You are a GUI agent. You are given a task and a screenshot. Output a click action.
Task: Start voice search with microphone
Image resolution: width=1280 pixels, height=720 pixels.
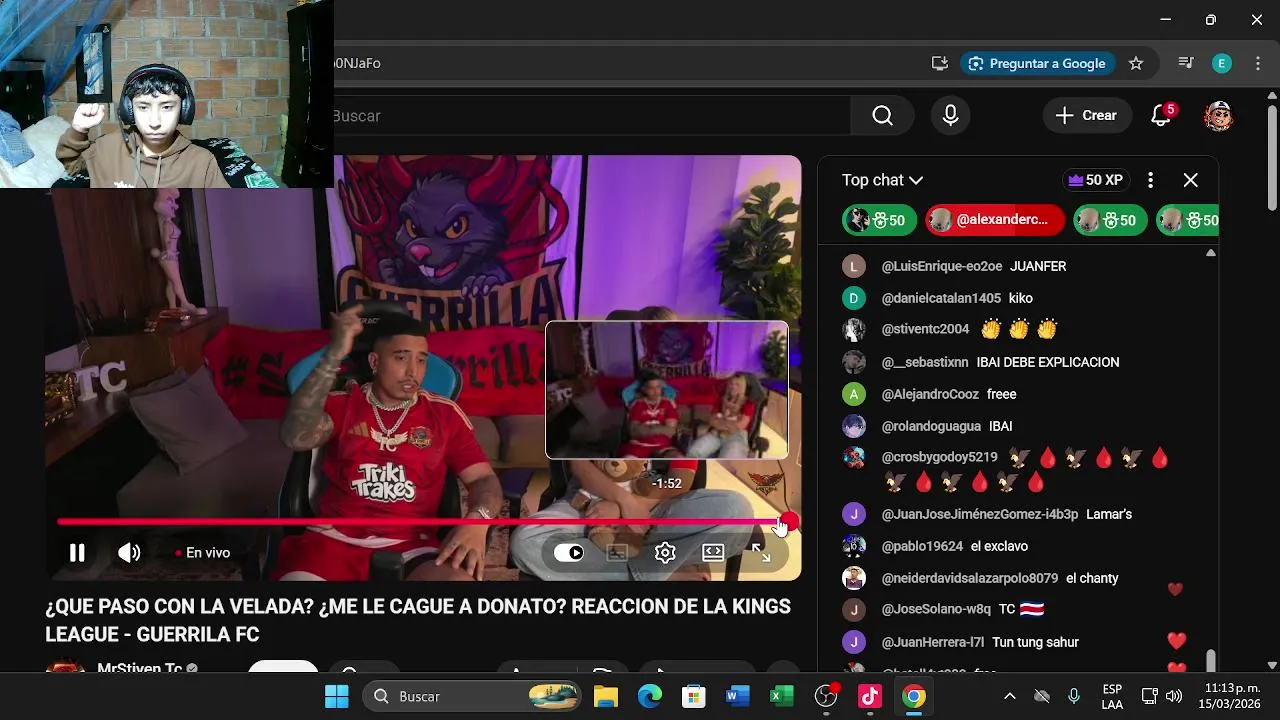click(950, 116)
